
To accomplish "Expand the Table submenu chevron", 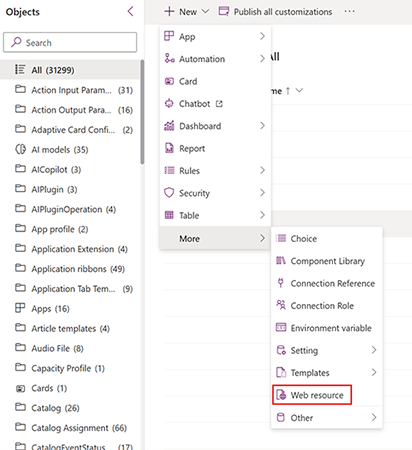I will pos(262,215).
